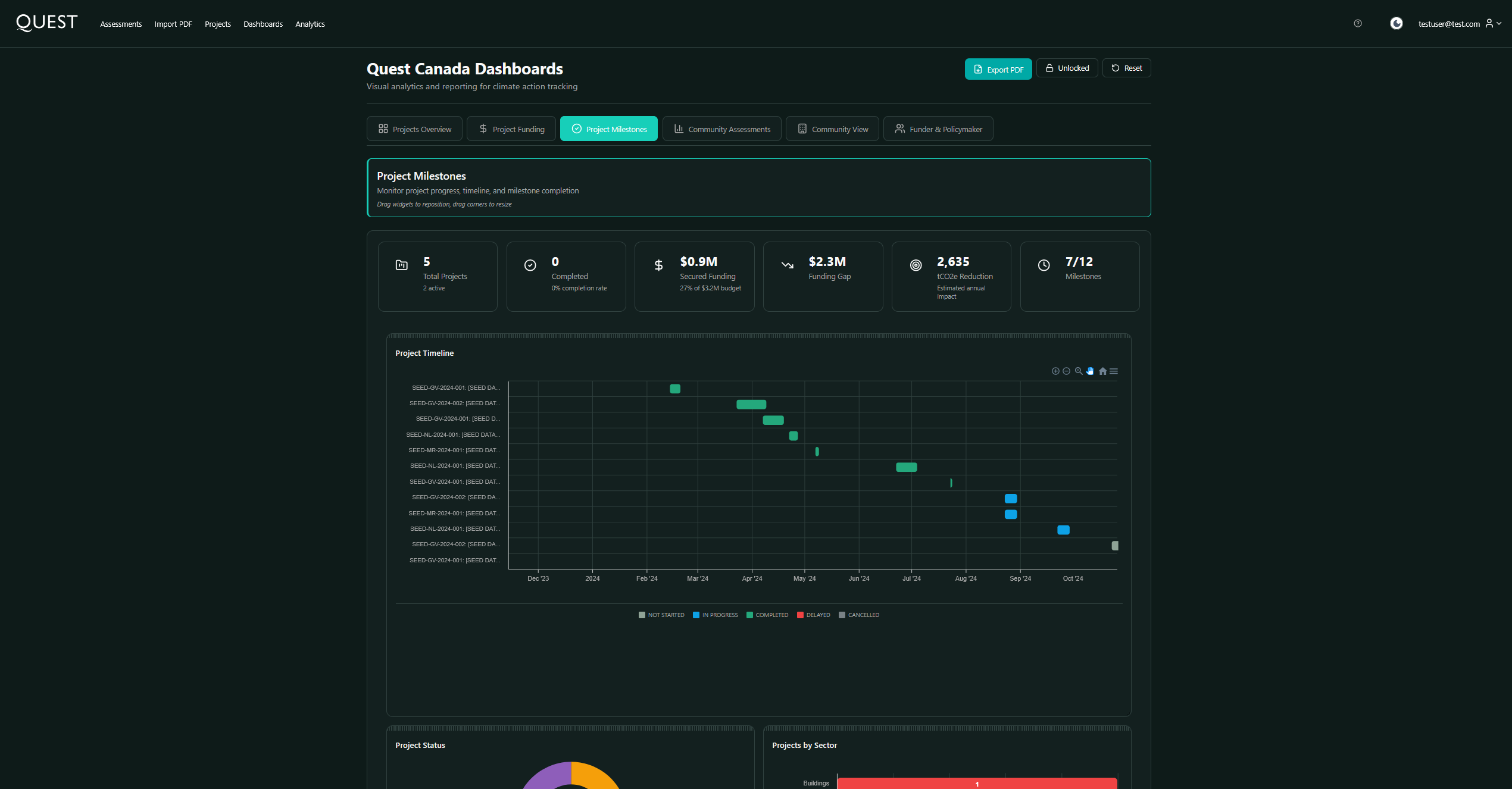Click the timeline zoom out icon
The width and height of the screenshot is (1512, 789).
pos(1067,371)
